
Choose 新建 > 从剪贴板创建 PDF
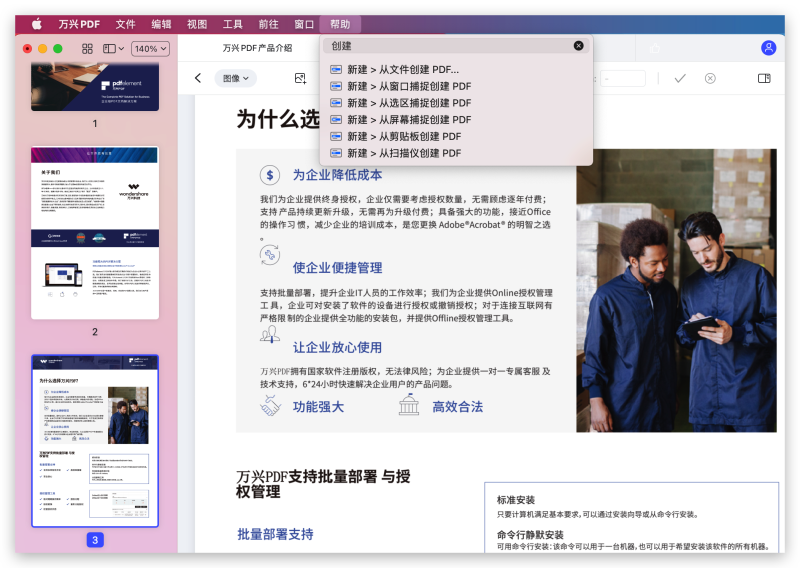(x=404, y=137)
